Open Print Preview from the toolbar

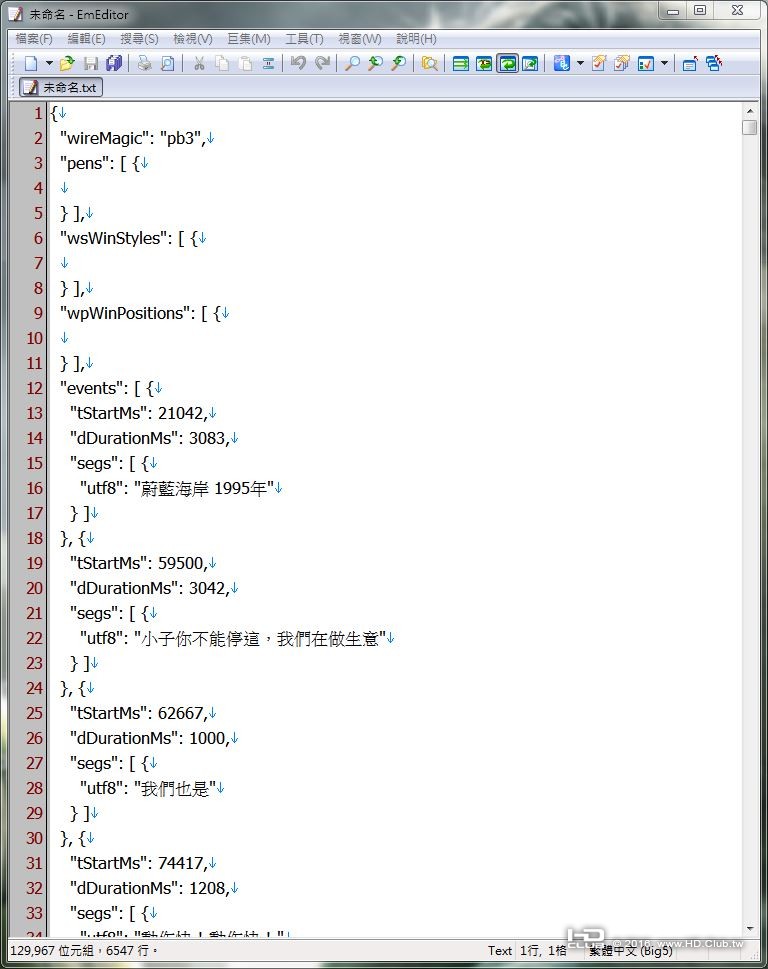coord(167,63)
